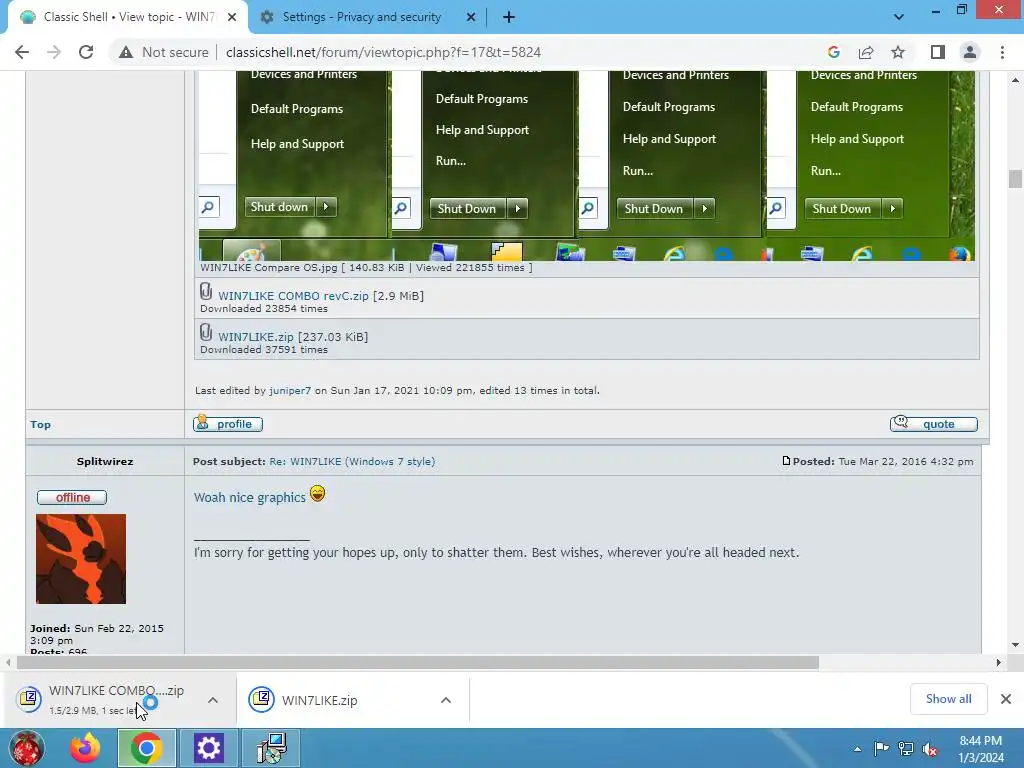The height and width of the screenshot is (768, 1024).
Task: Open the Start menu orb
Action: click(x=27, y=748)
